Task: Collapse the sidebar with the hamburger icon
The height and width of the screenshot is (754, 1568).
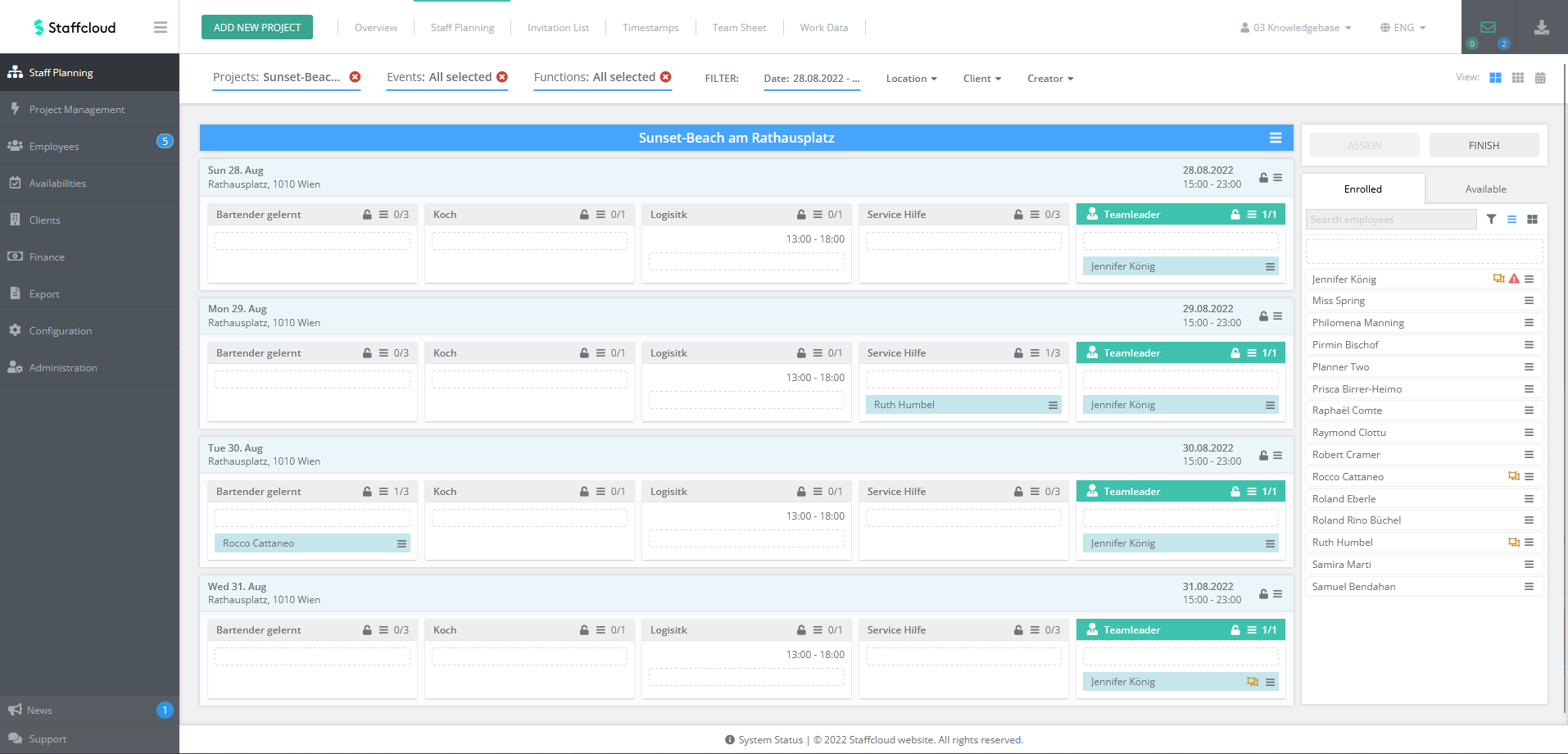Action: tap(161, 27)
